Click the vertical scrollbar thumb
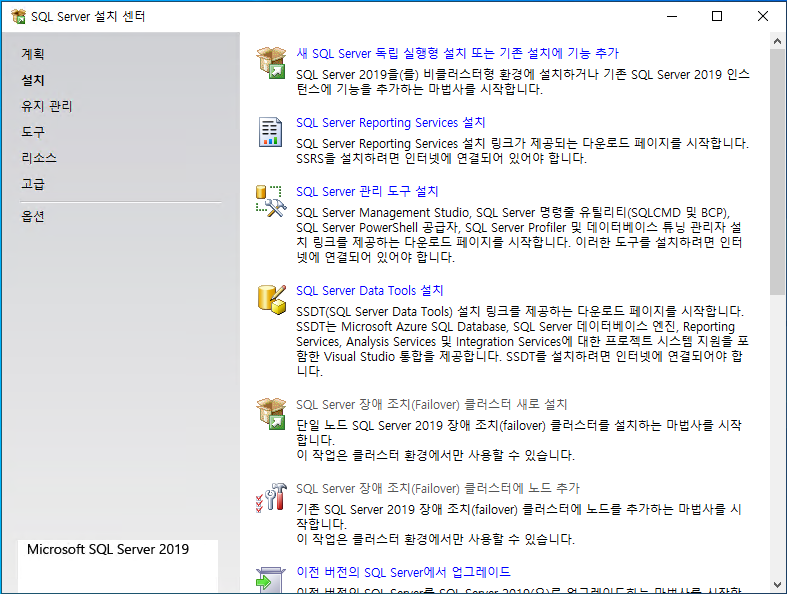787x594 pixels. (x=777, y=172)
